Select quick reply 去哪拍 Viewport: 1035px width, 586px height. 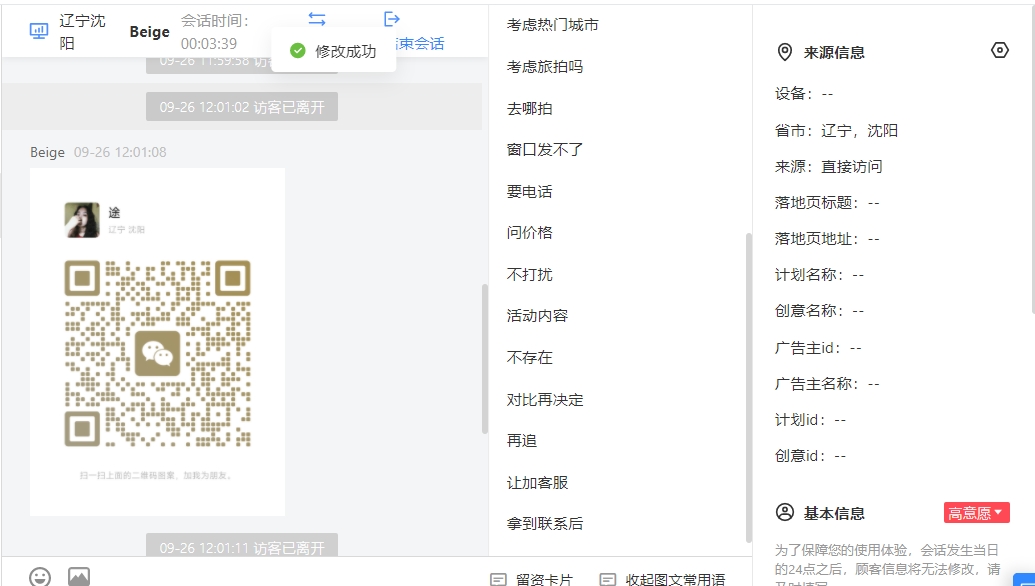pos(529,108)
